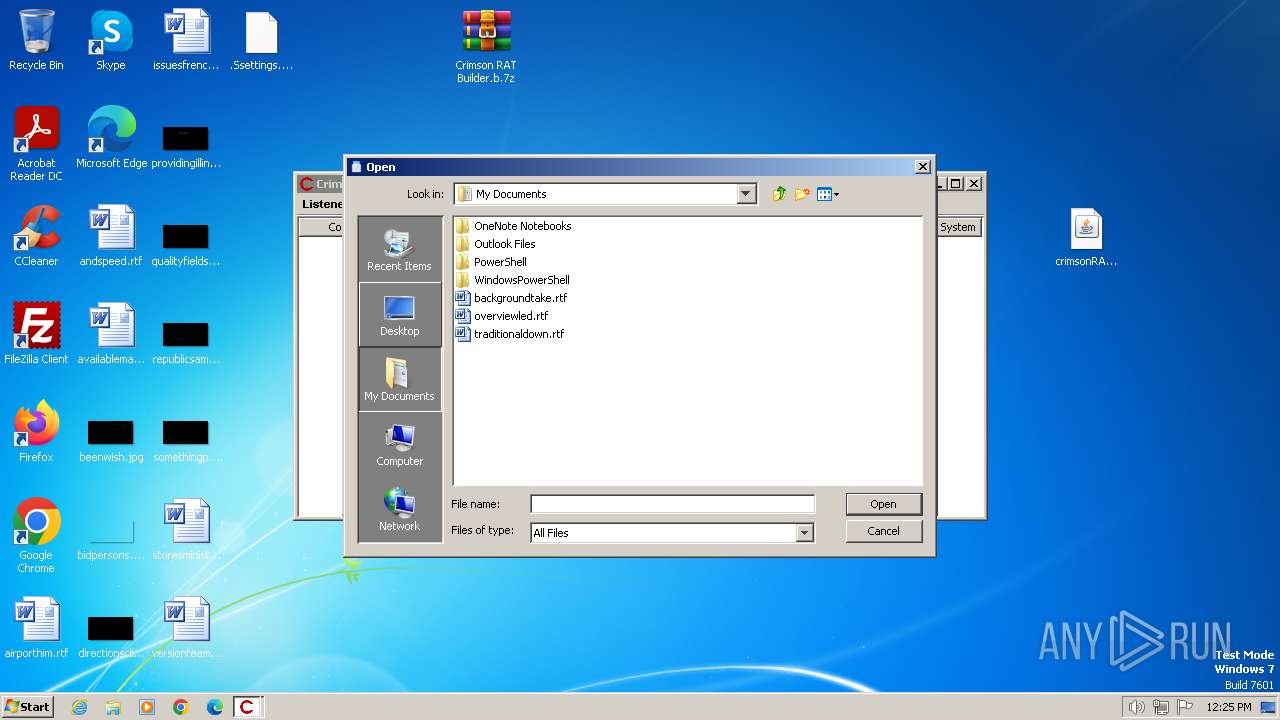Click the System column header behind dialog
Viewport: 1280px width, 720px height.
(x=957, y=227)
